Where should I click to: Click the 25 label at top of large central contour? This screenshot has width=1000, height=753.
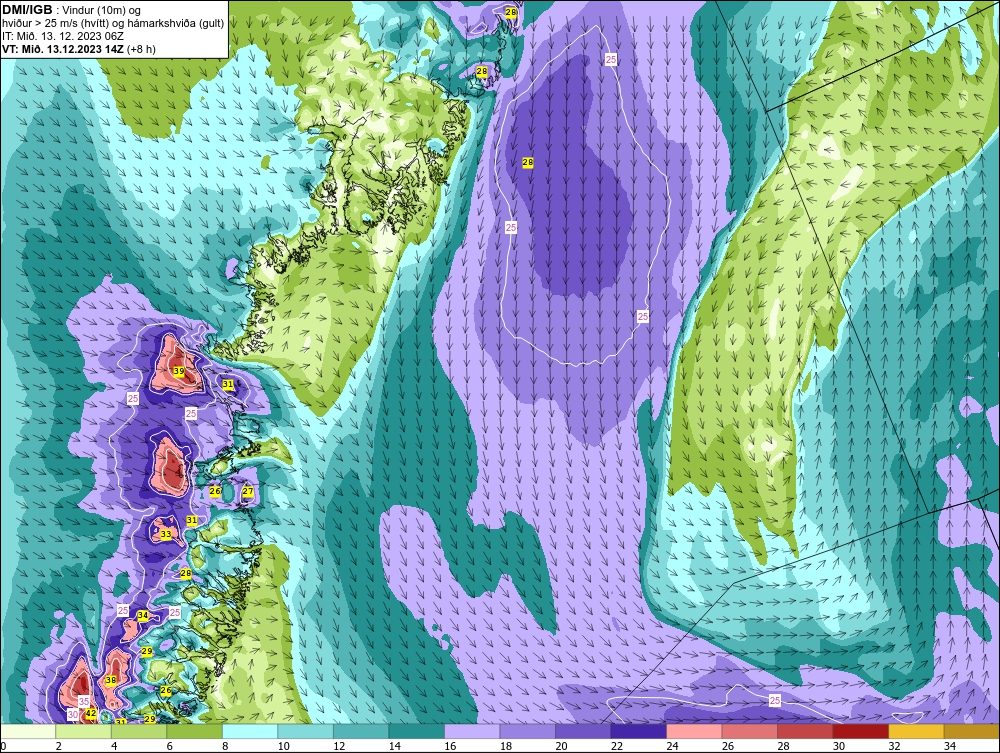(x=611, y=59)
